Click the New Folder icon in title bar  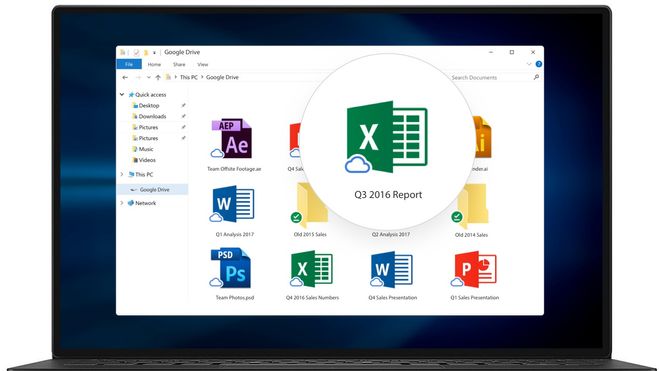tap(146, 52)
